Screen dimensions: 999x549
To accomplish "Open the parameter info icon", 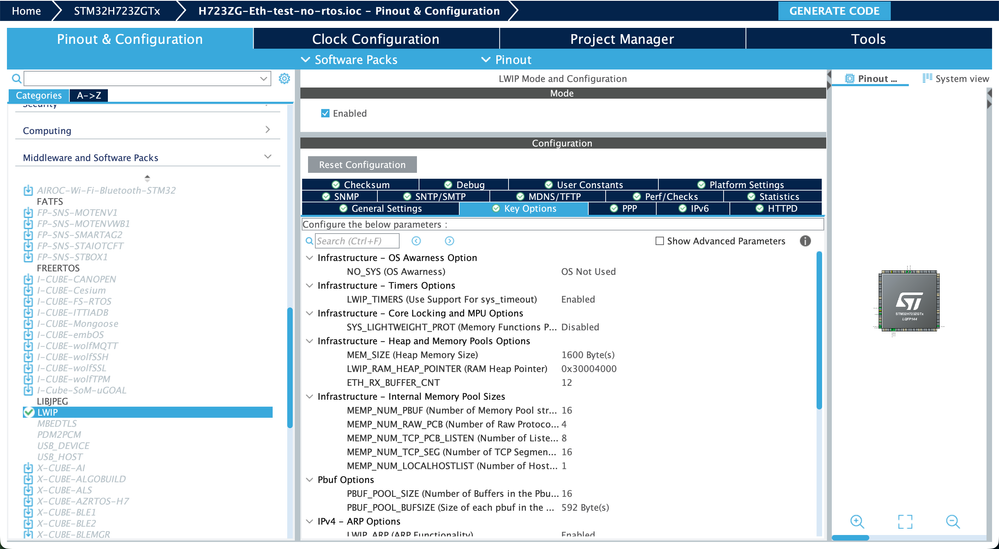I will 805,241.
